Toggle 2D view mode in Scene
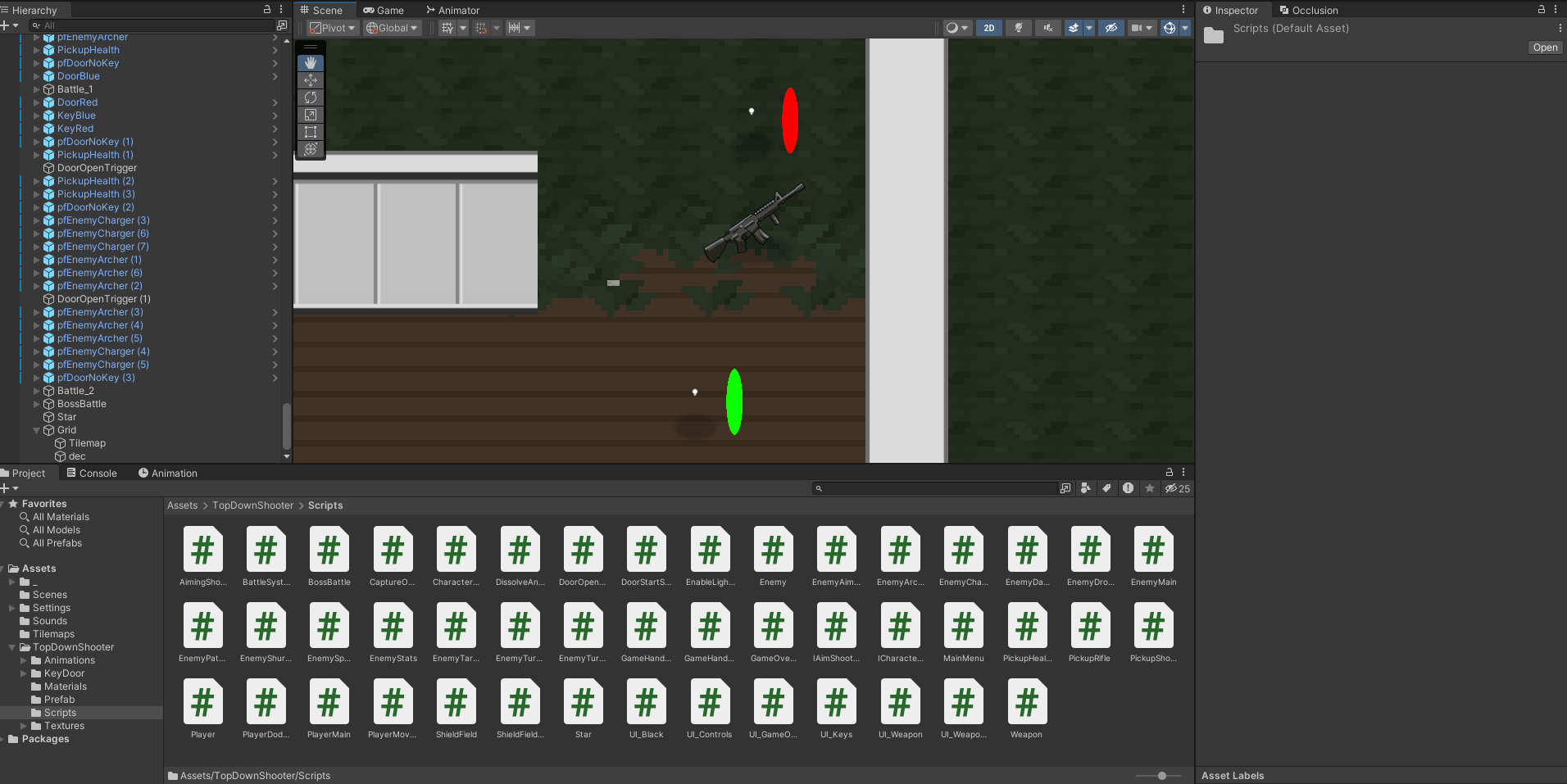 click(989, 28)
